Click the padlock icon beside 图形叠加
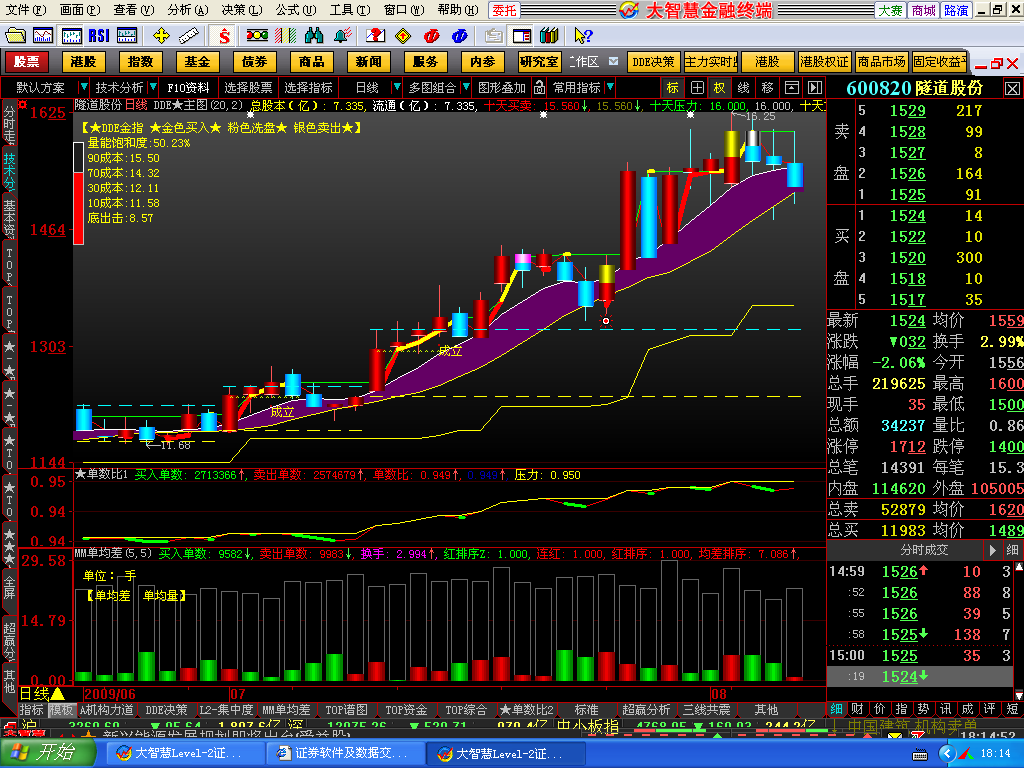 539,87
